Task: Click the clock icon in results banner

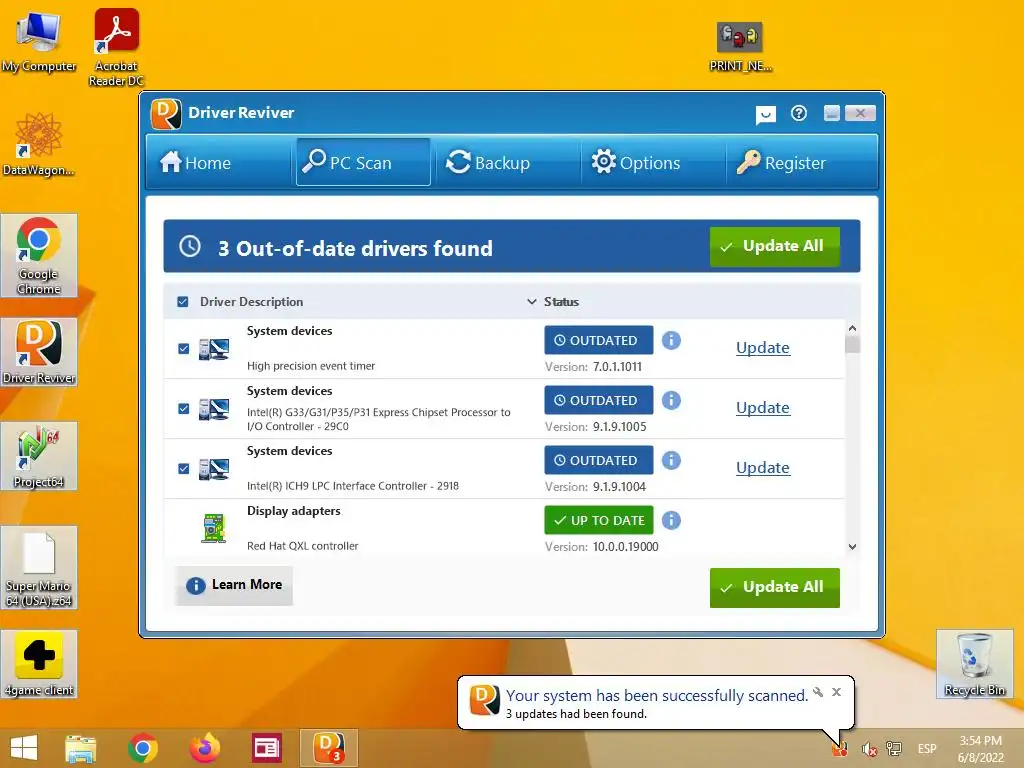Action: [190, 246]
